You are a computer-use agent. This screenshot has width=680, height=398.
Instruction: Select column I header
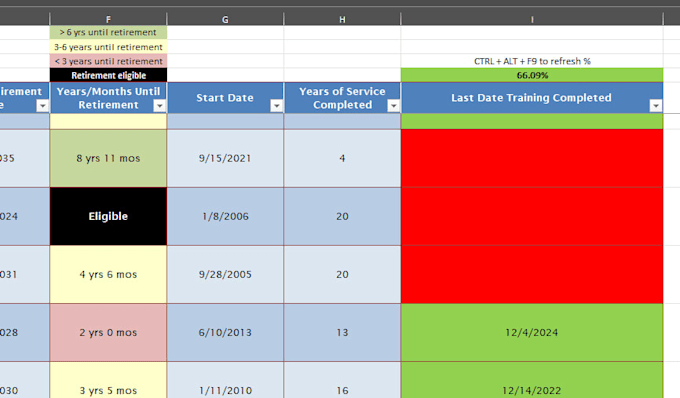click(x=532, y=19)
